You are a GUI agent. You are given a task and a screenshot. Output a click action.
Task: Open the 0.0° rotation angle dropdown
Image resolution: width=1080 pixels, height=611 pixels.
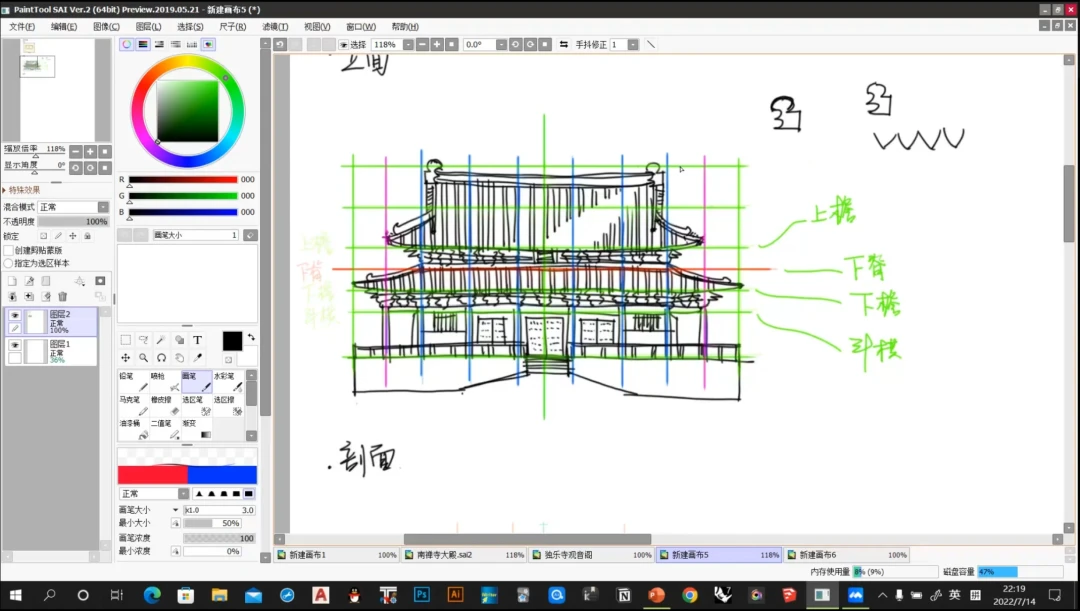click(x=501, y=44)
